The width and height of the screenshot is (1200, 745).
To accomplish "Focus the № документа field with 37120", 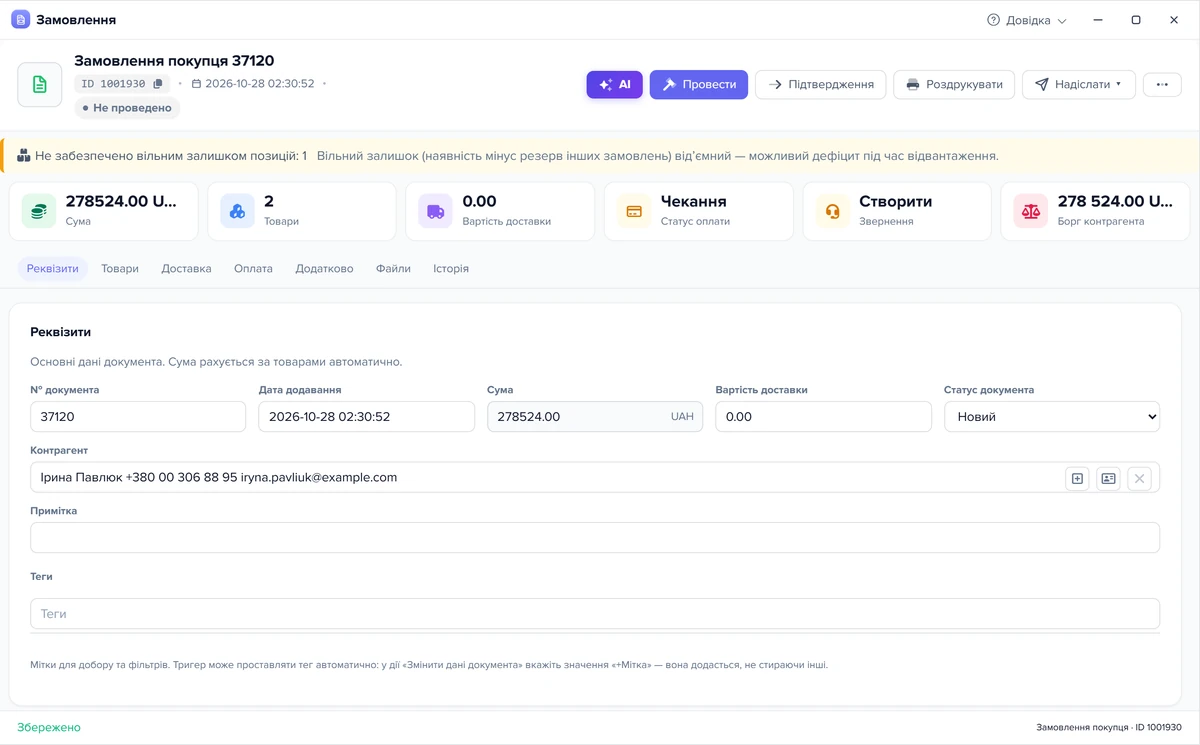I will tap(138, 417).
